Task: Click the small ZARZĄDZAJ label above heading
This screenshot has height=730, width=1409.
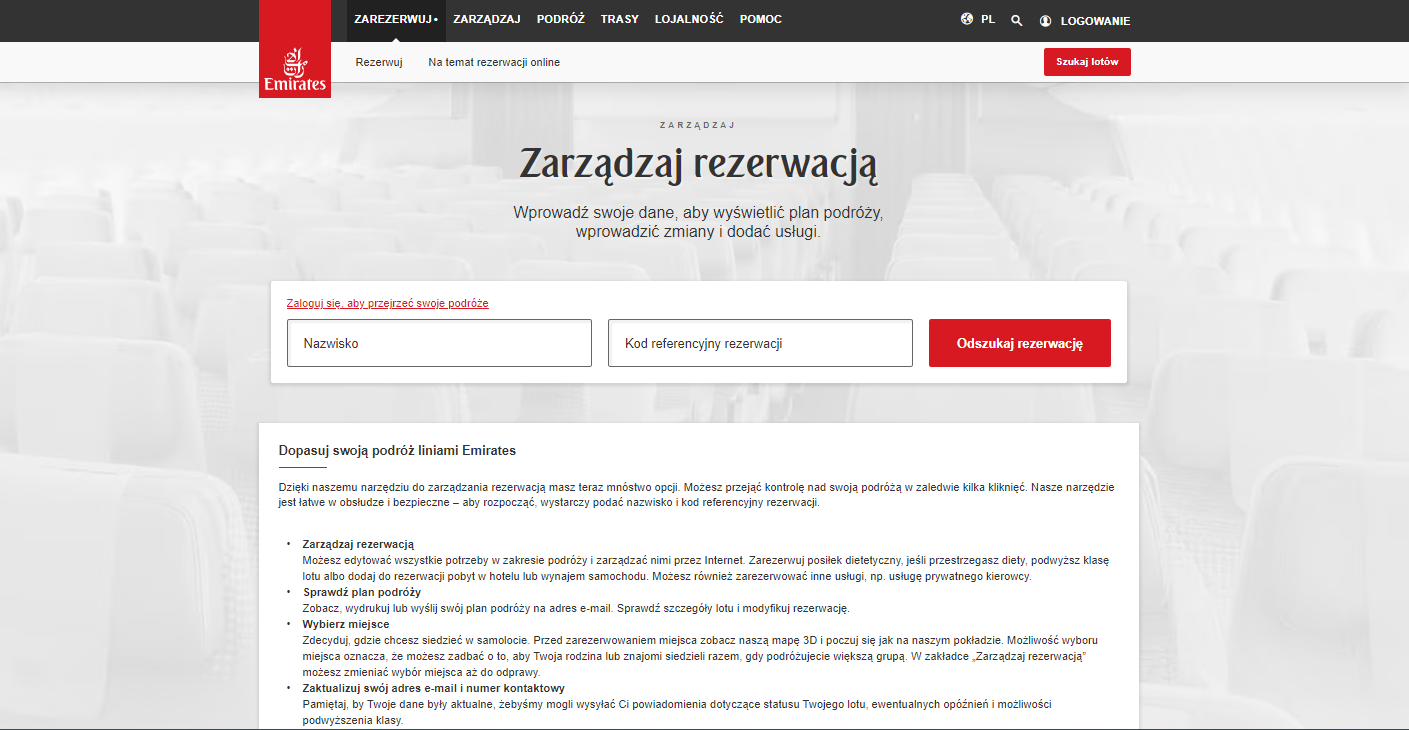Action: (x=697, y=125)
